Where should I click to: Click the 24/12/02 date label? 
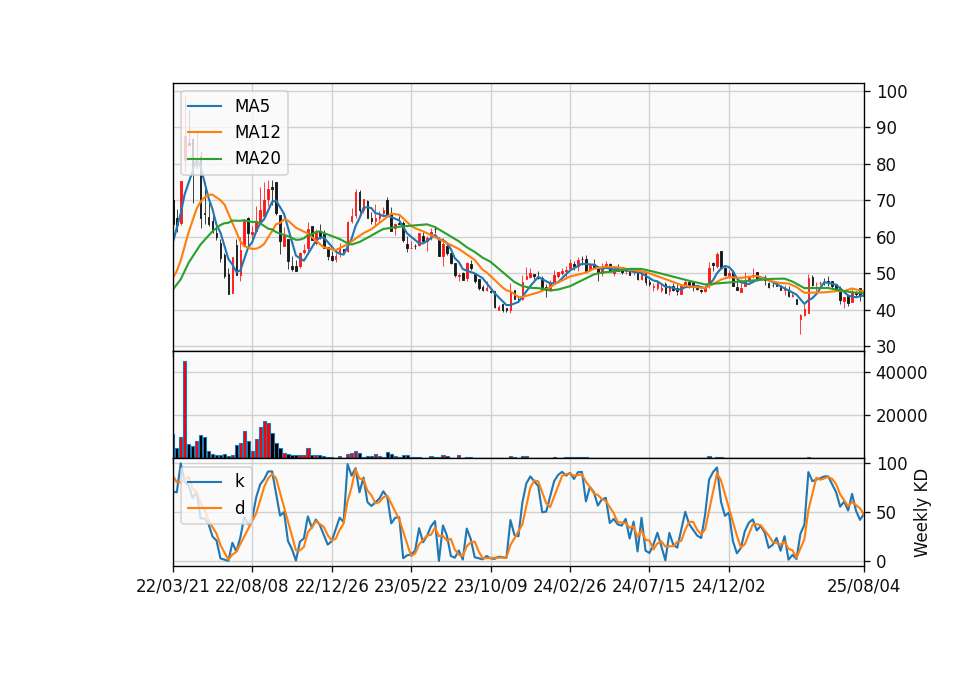click(729, 586)
